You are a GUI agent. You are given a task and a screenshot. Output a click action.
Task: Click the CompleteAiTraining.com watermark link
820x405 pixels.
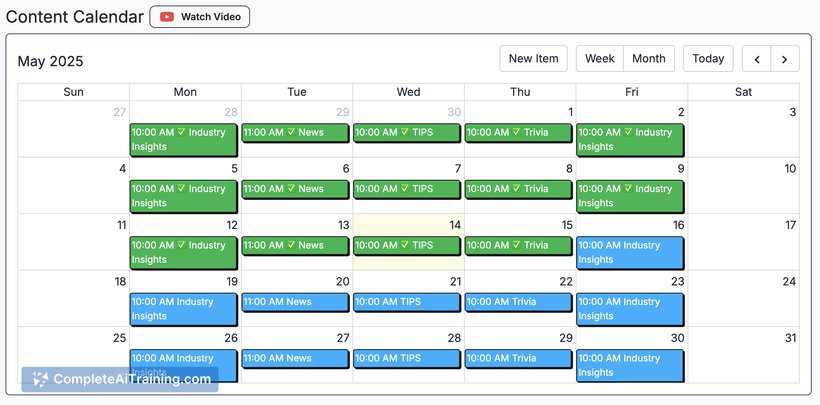pyautogui.click(x=120, y=379)
